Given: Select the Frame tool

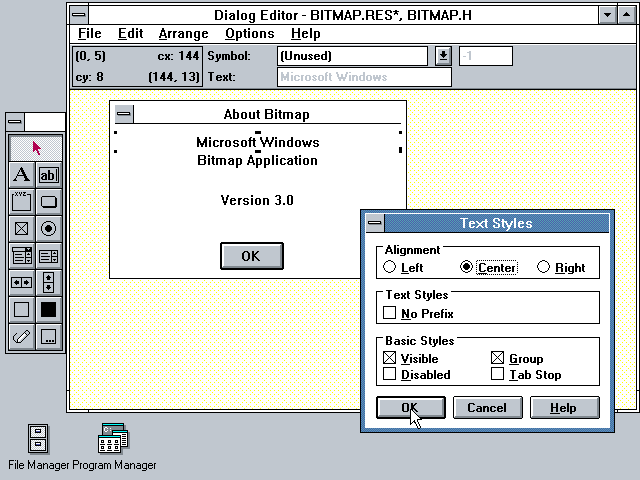Looking at the screenshot, I should click(22, 309).
